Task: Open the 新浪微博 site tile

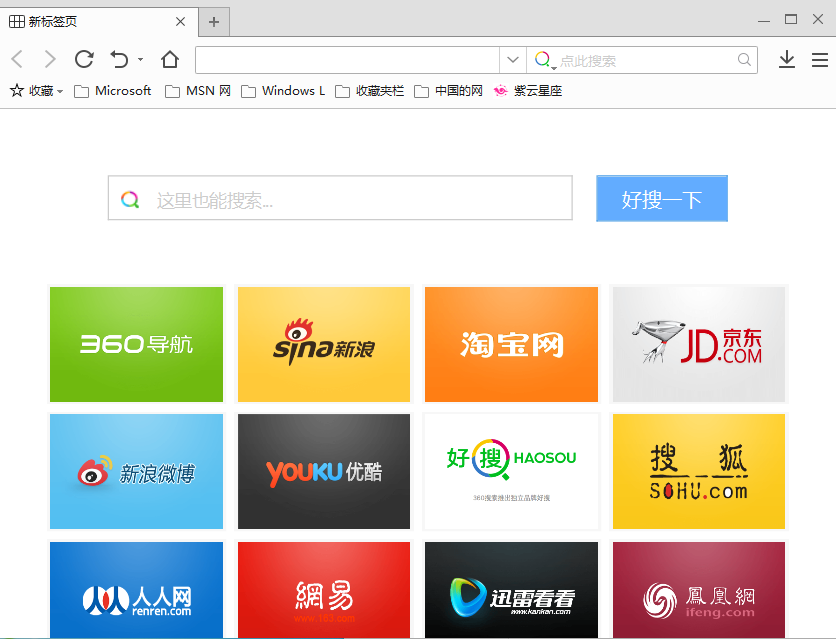Action: (x=136, y=470)
